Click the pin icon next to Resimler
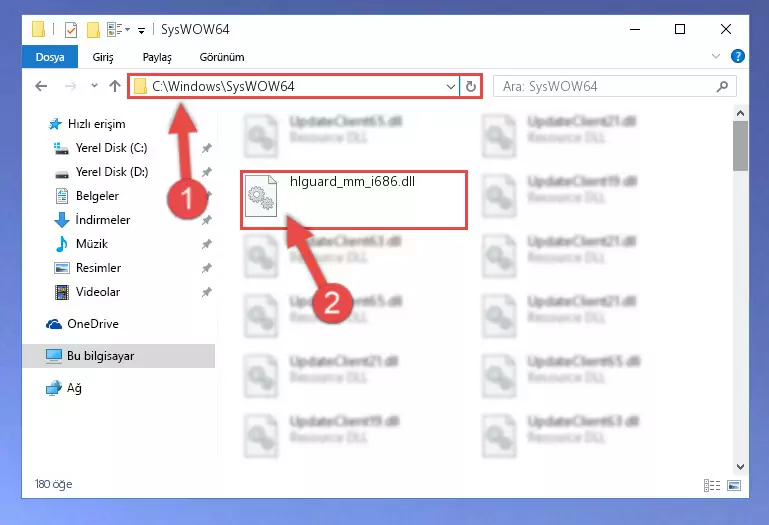The height and width of the screenshot is (525, 769). 206,268
